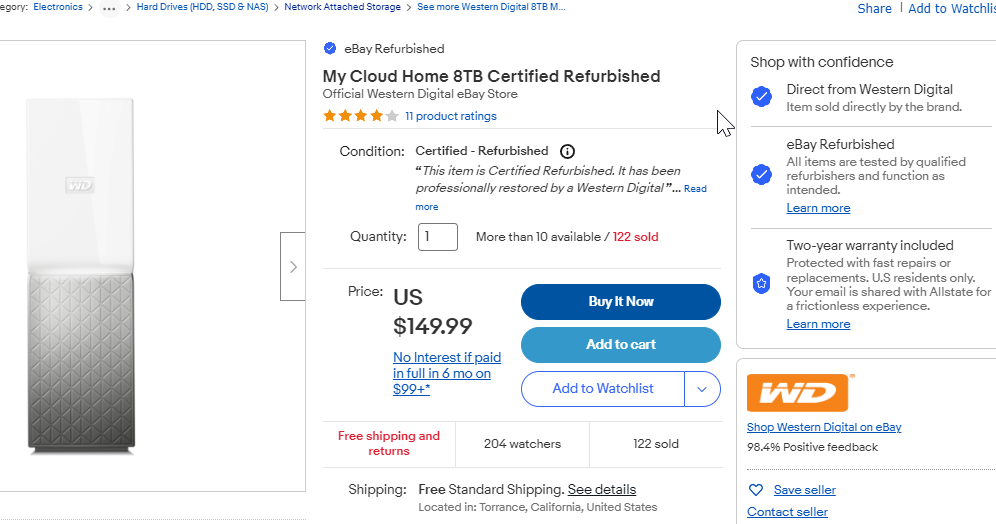Click the two-year warranty shield icon
Image resolution: width=996 pixels, height=524 pixels.
pos(762,283)
